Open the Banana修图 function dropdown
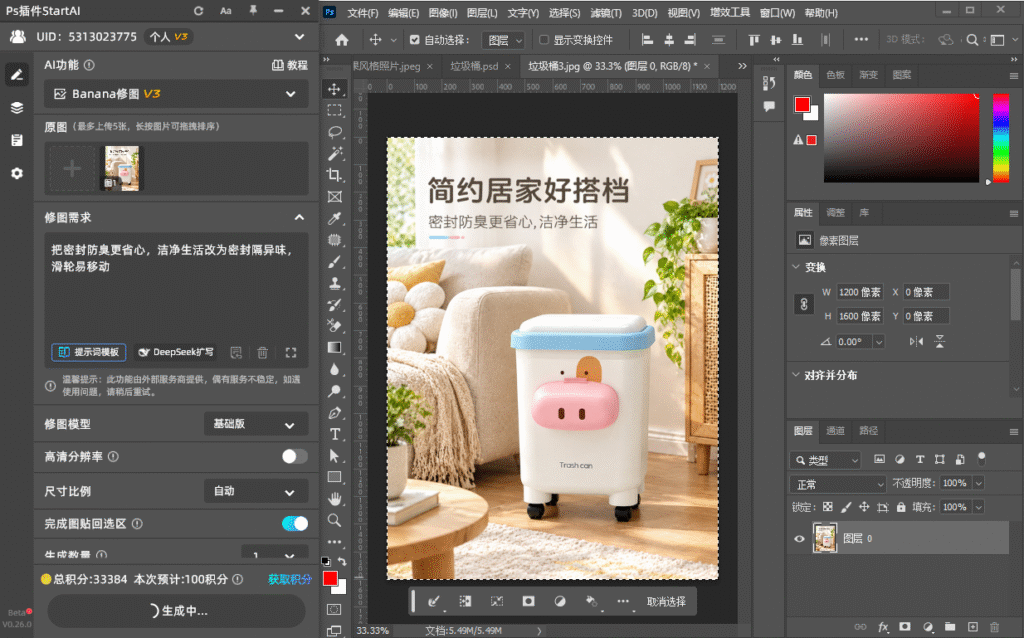The image size is (1024, 638). [176, 94]
